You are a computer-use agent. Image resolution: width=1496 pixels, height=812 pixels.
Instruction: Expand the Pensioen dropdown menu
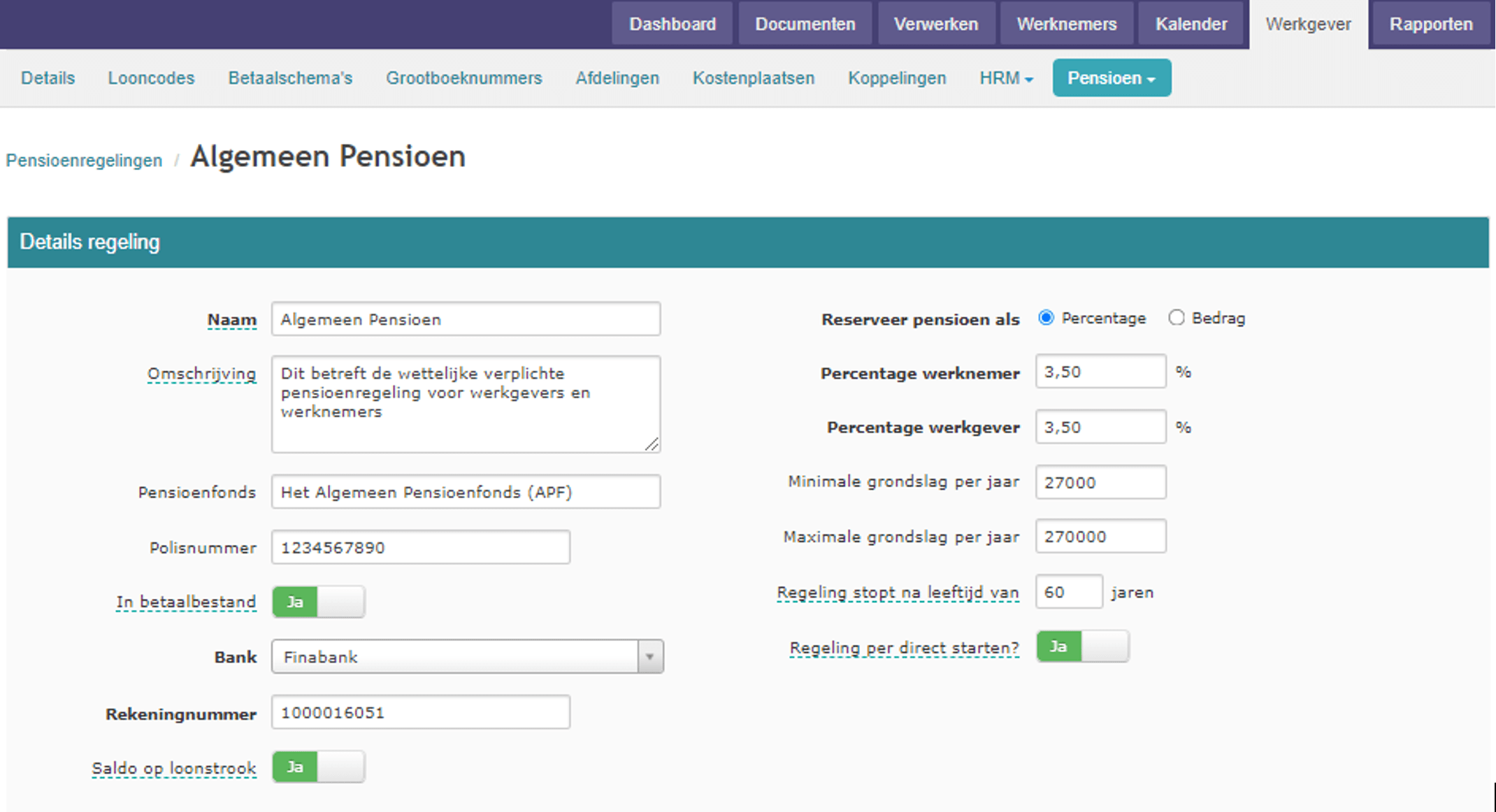tap(1112, 78)
